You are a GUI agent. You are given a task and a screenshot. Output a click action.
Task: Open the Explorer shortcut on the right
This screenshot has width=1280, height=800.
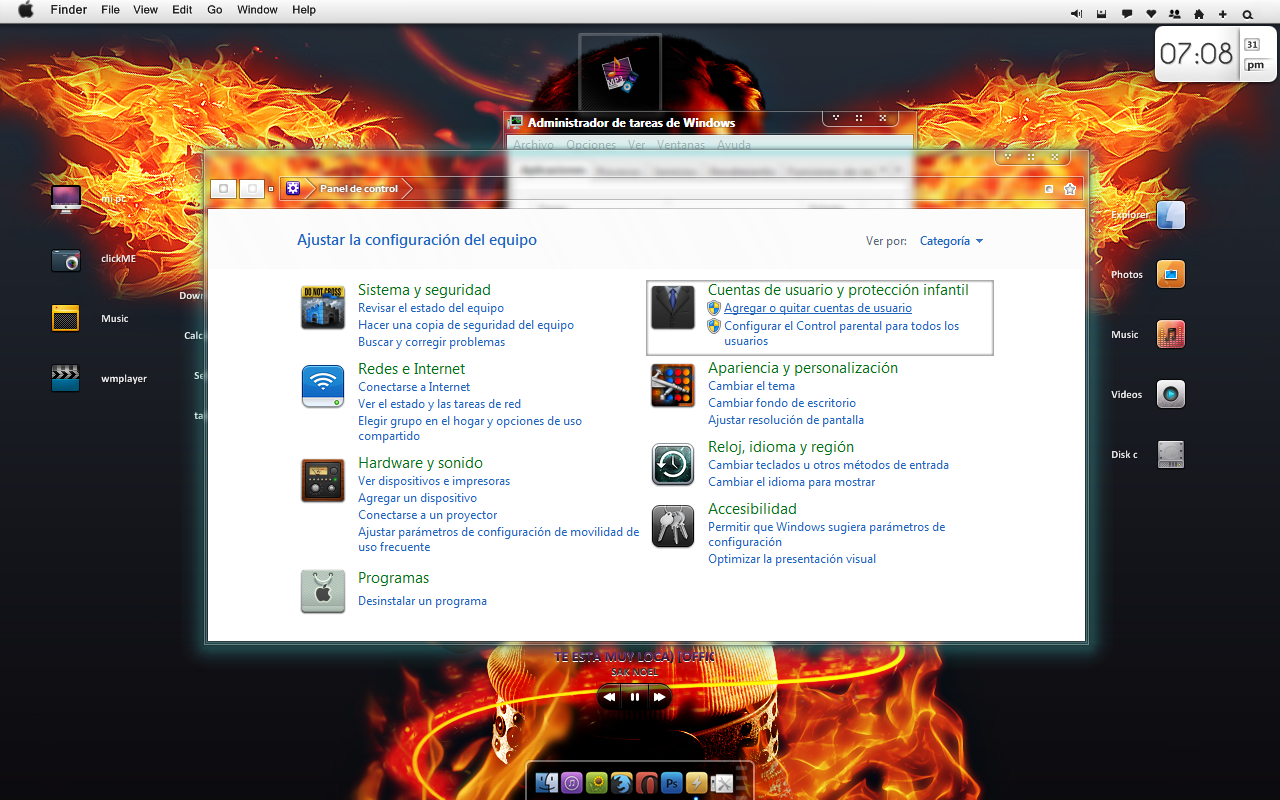point(1171,215)
